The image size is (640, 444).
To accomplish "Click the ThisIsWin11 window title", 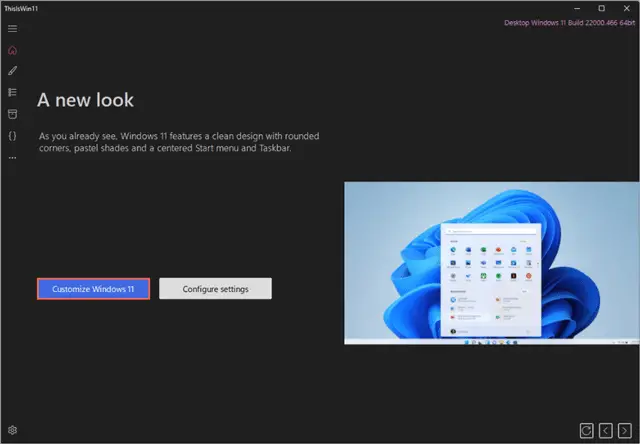I will pyautogui.click(x=21, y=9).
